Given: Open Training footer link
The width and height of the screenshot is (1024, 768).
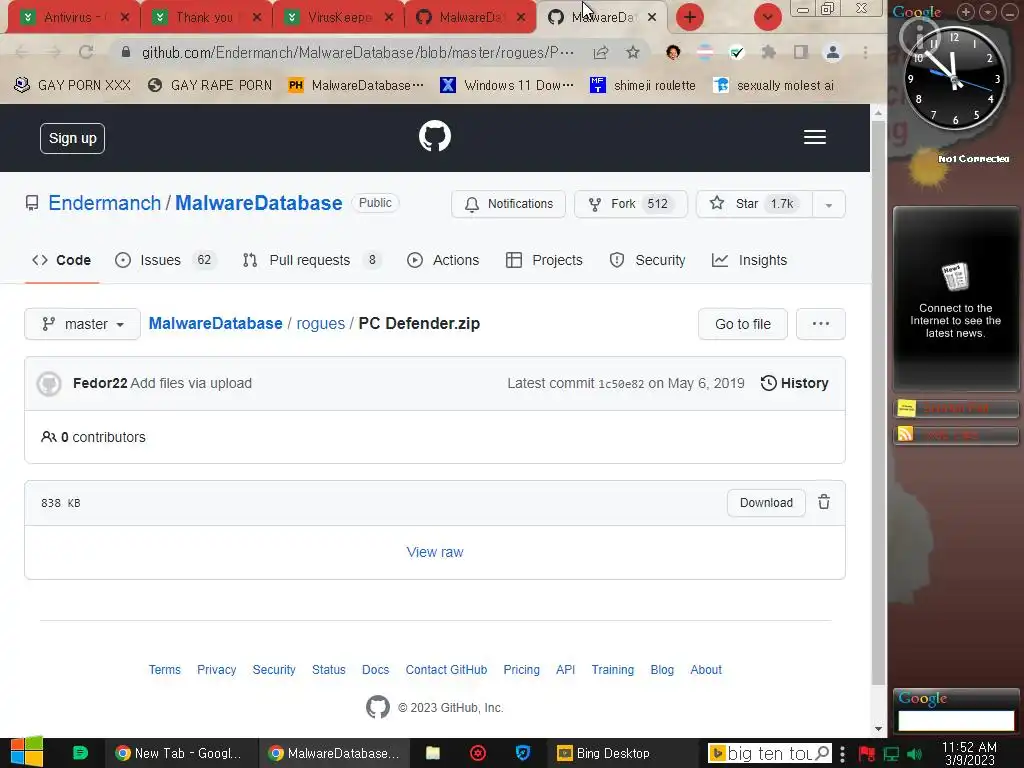Looking at the screenshot, I should (x=613, y=669).
